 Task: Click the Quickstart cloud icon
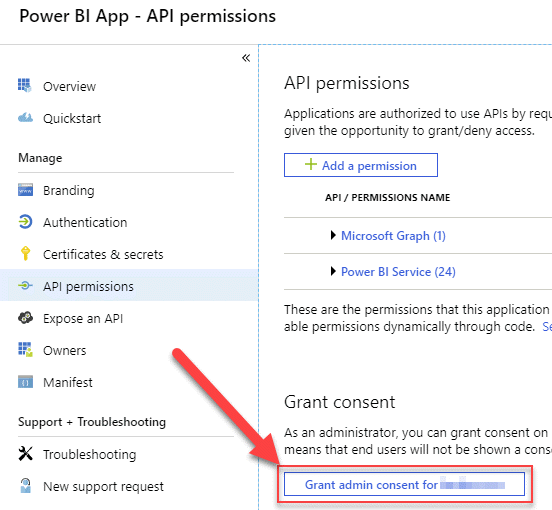click(25, 118)
